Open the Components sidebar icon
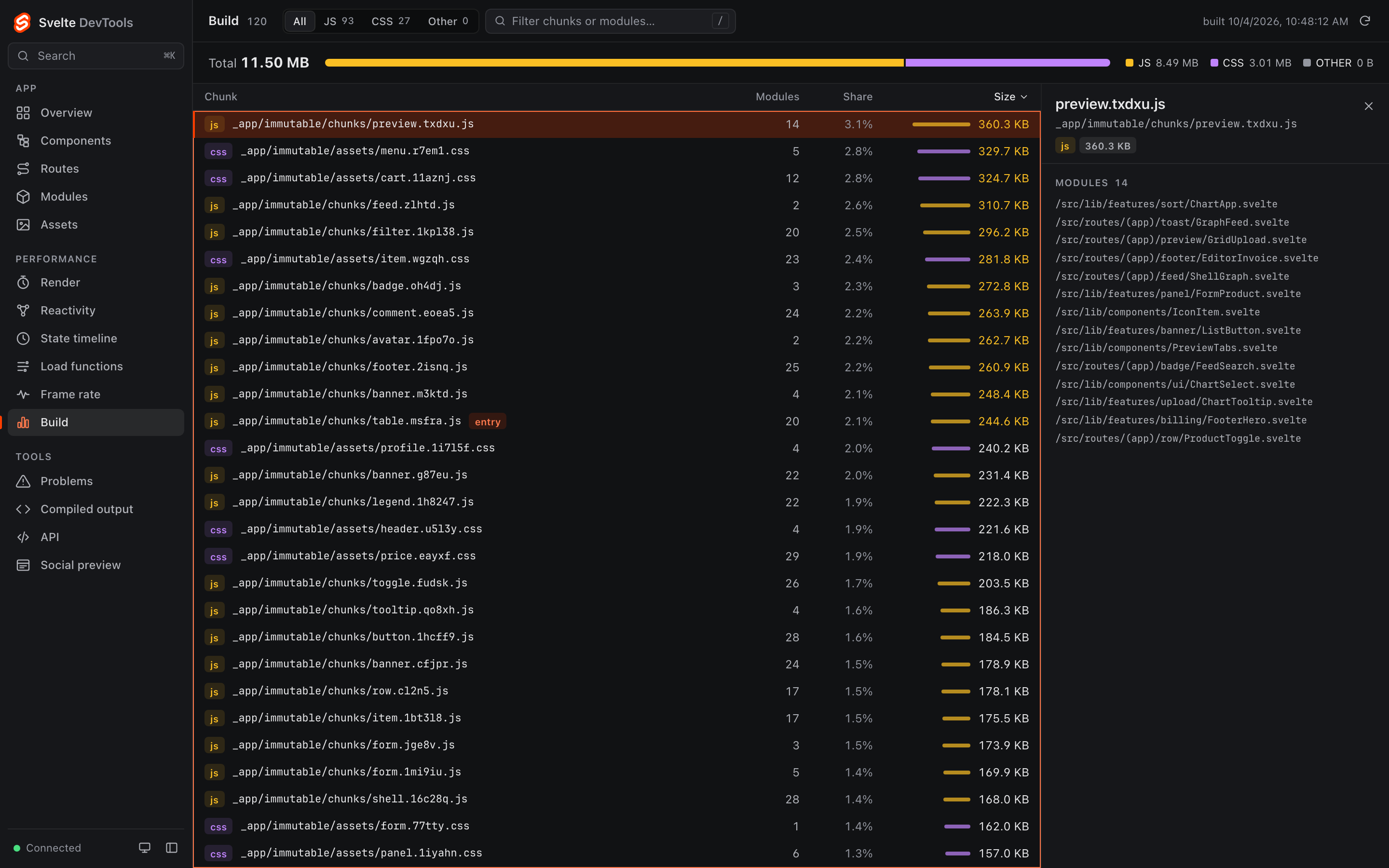This screenshot has width=1389, height=868. click(x=23, y=141)
